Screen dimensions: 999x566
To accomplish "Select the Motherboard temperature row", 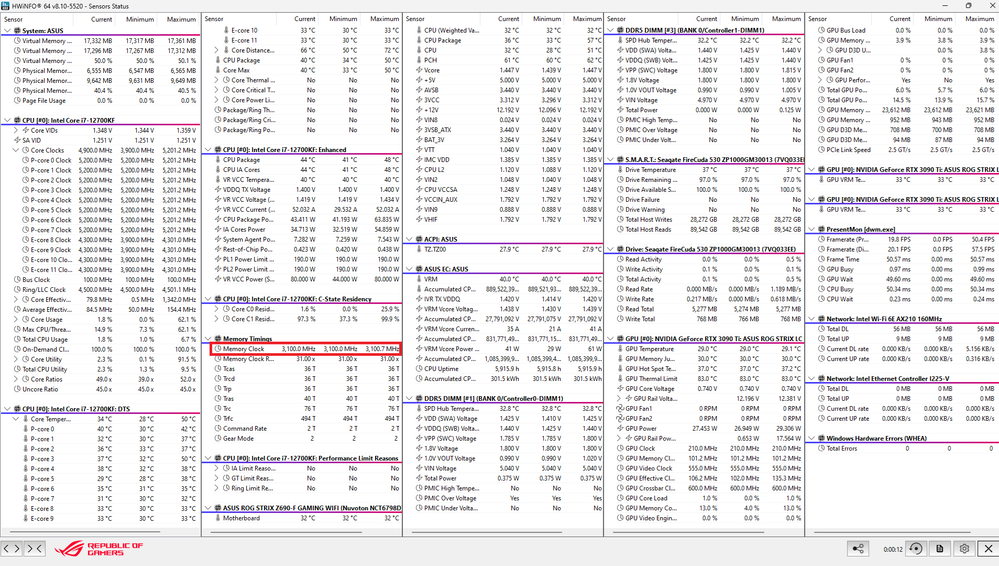I will [302, 518].
